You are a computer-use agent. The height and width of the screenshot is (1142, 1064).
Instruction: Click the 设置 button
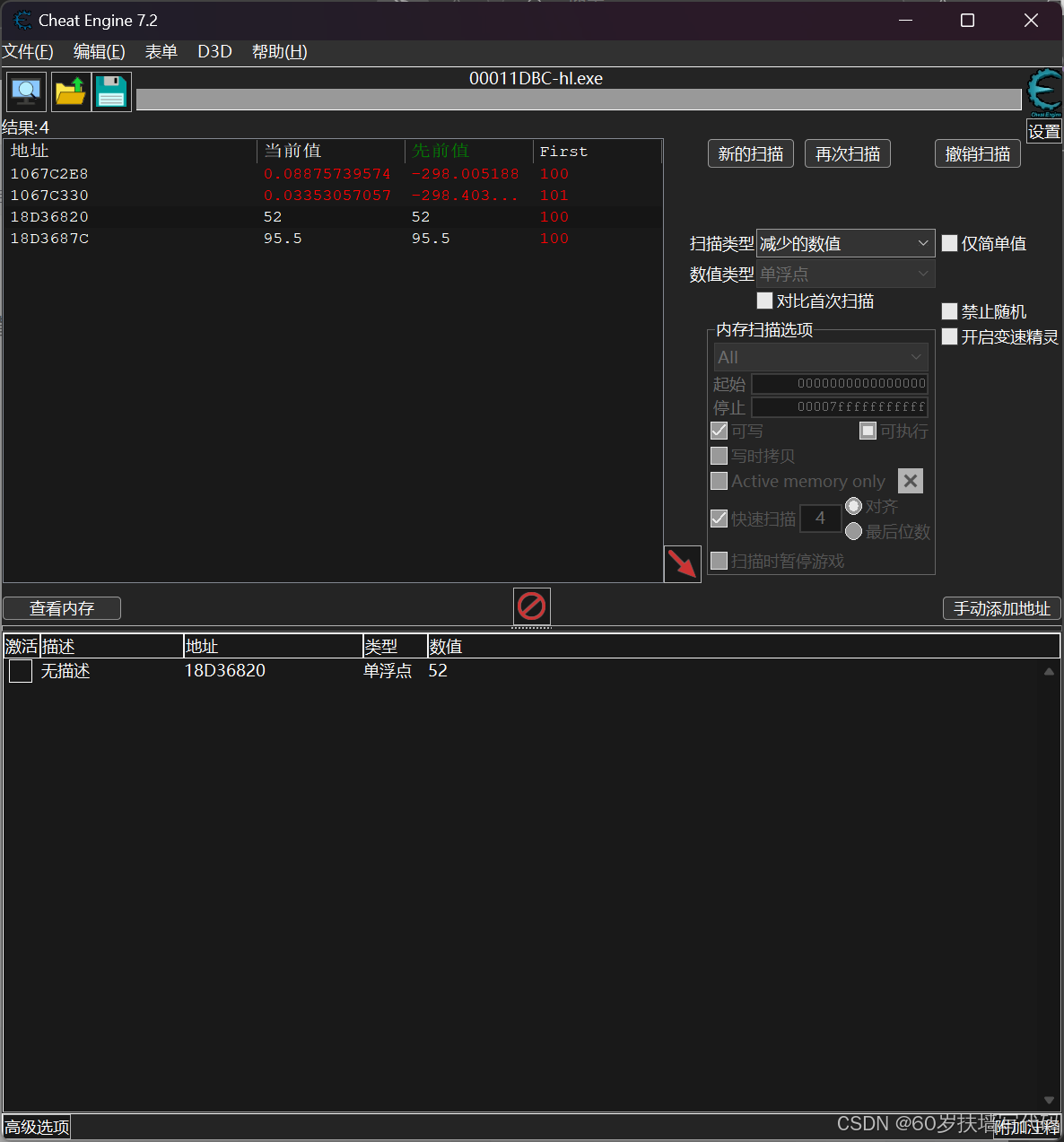click(x=1044, y=132)
